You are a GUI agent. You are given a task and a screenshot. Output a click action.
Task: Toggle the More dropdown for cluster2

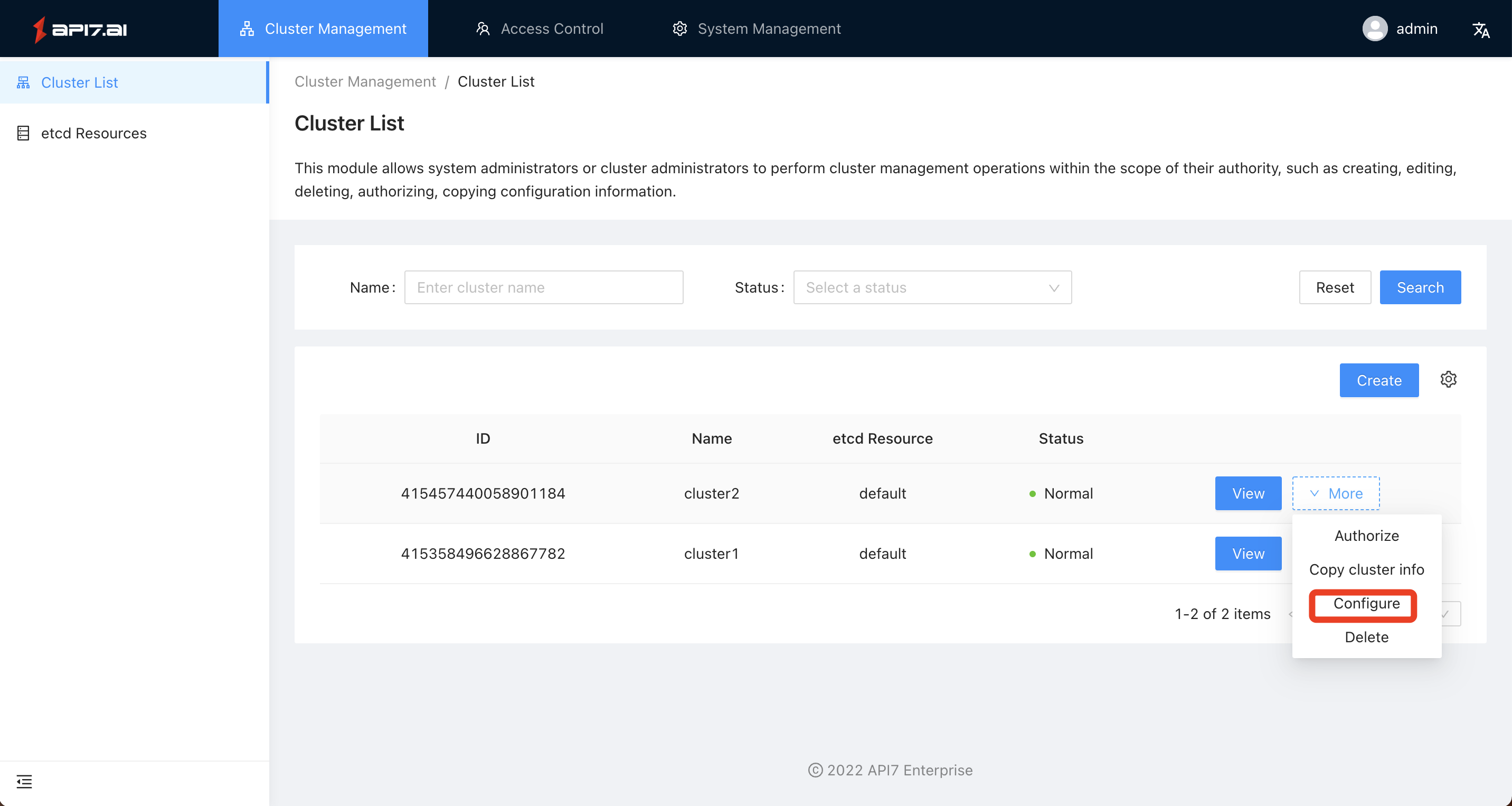click(1335, 493)
